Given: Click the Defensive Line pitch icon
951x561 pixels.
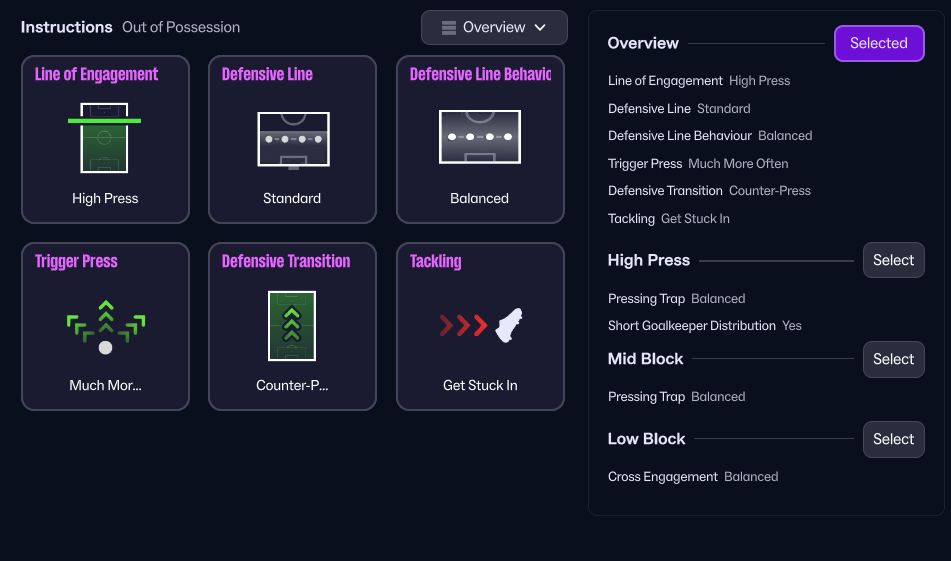Looking at the screenshot, I should point(292,138).
